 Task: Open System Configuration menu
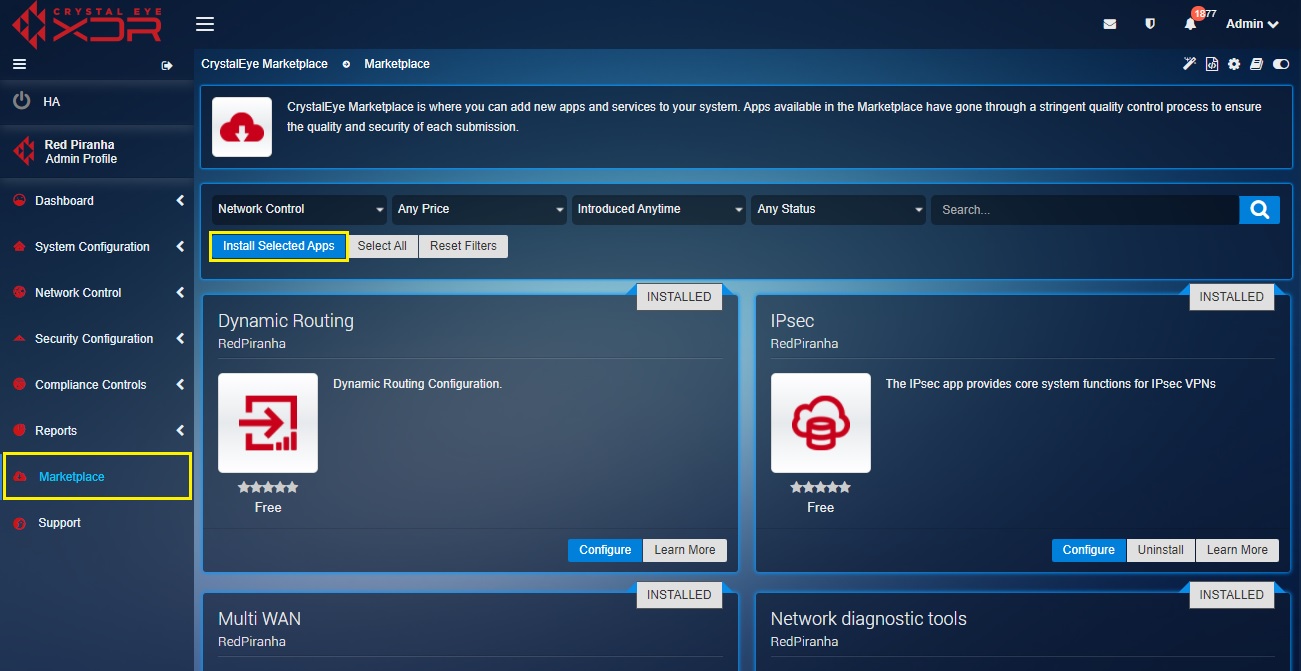coord(92,247)
